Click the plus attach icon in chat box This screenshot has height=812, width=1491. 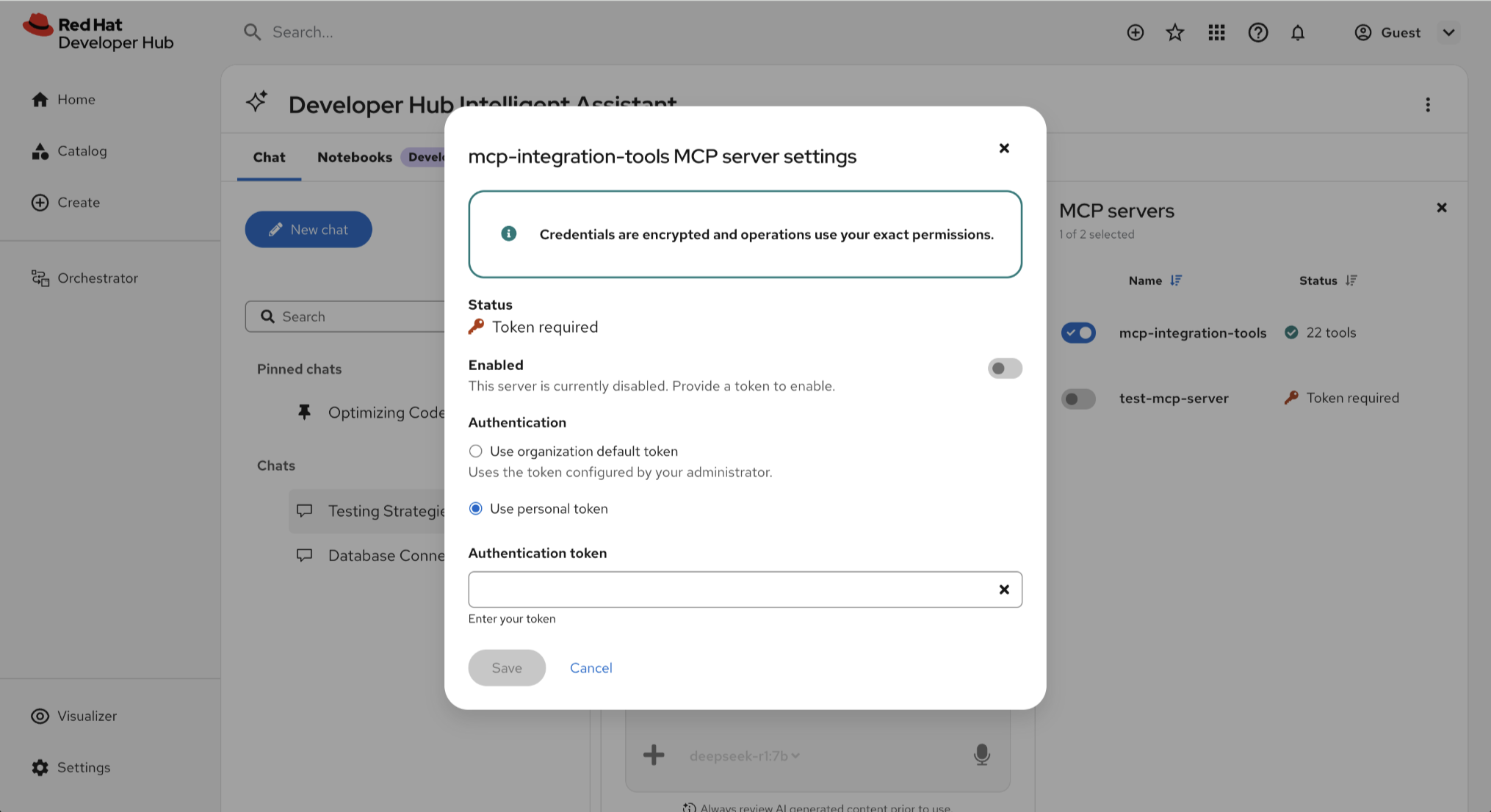[654, 755]
